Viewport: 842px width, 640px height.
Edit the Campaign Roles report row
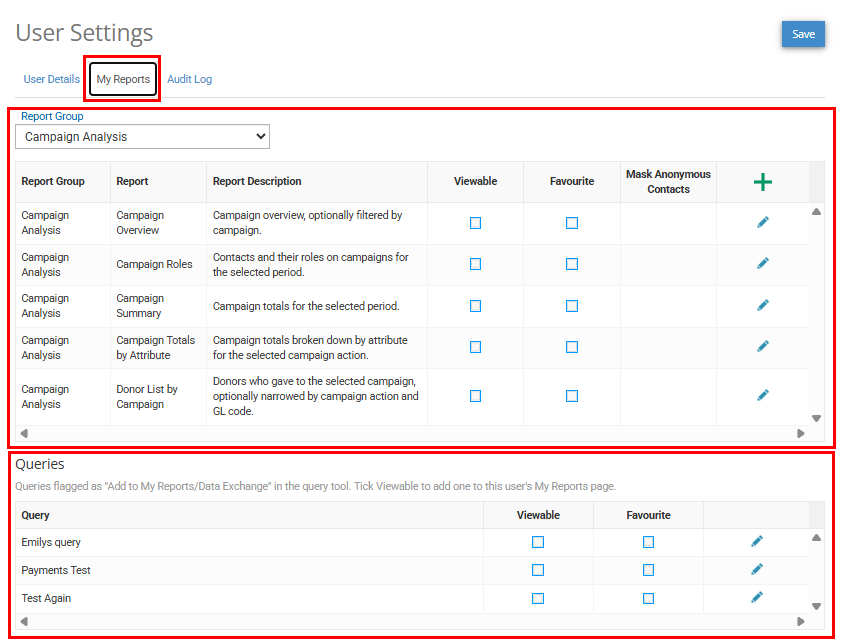coord(763,263)
